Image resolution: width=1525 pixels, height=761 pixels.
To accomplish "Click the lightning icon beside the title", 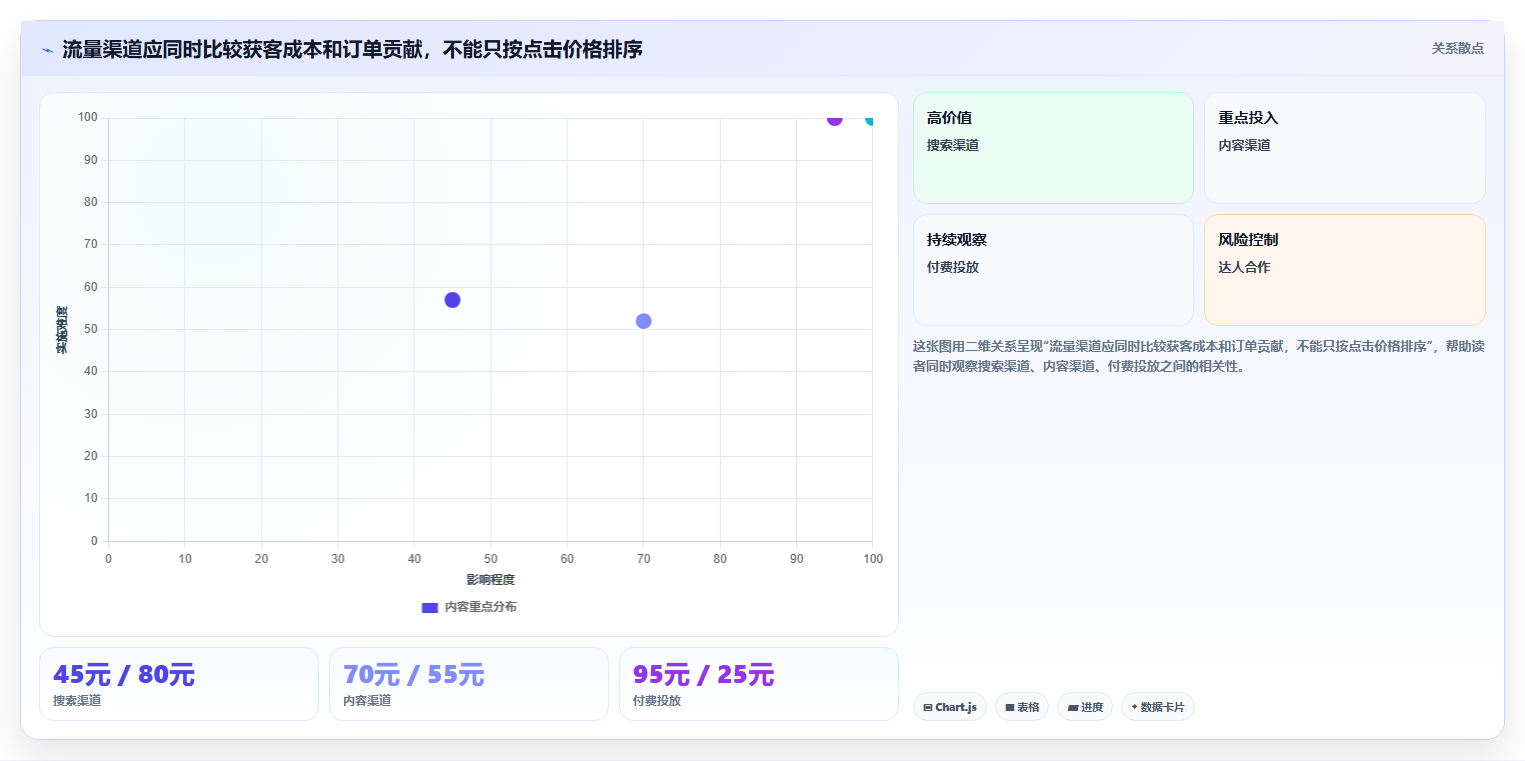I will pos(47,49).
